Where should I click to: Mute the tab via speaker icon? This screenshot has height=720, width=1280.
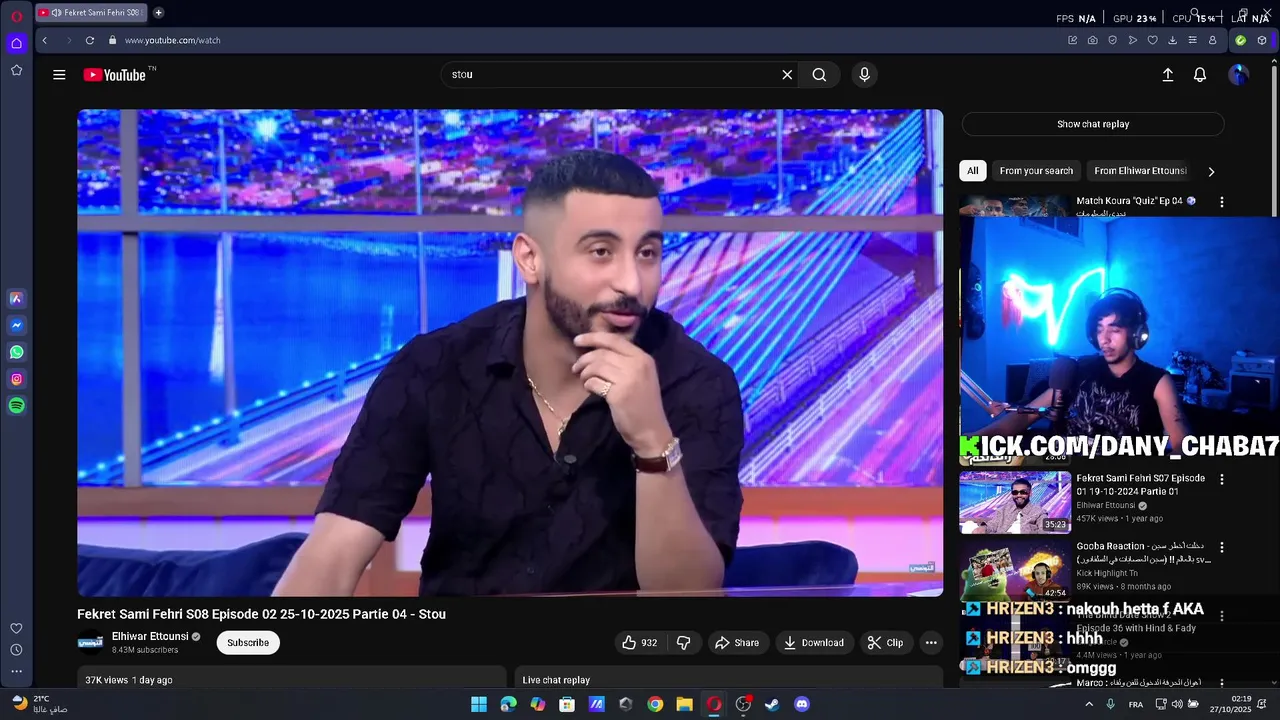(56, 13)
